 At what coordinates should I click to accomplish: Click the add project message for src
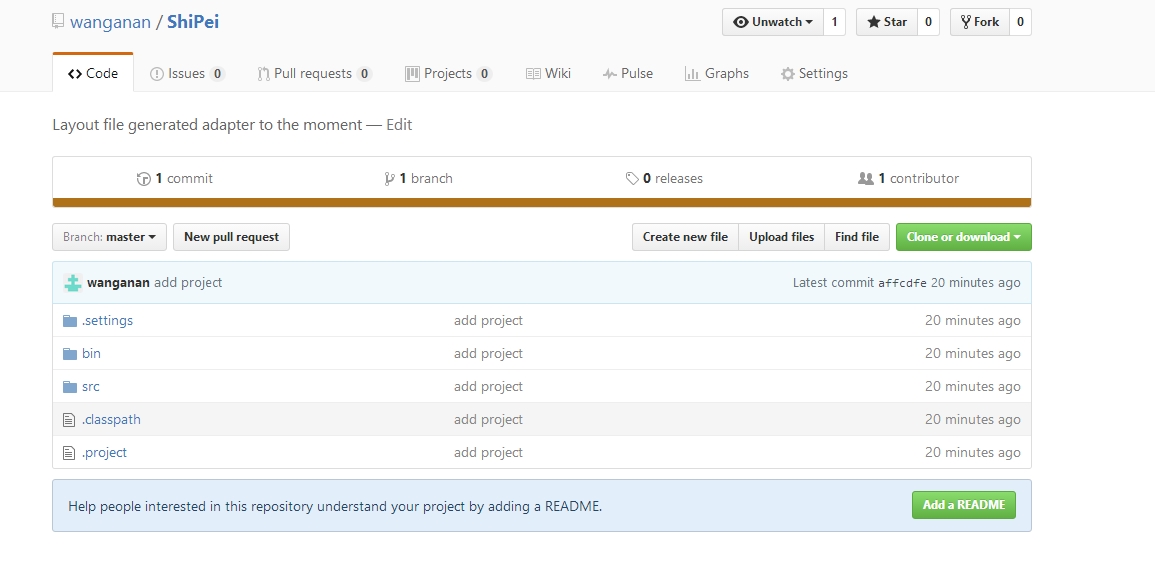tap(488, 387)
